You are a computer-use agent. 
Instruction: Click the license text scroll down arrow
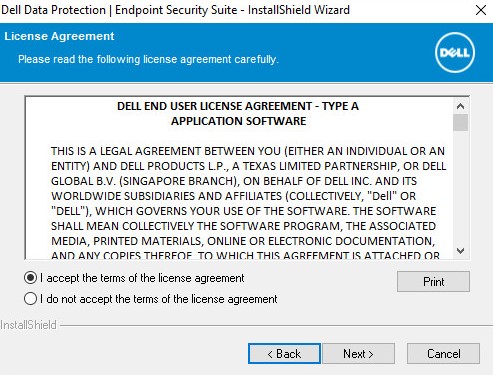[461, 251]
